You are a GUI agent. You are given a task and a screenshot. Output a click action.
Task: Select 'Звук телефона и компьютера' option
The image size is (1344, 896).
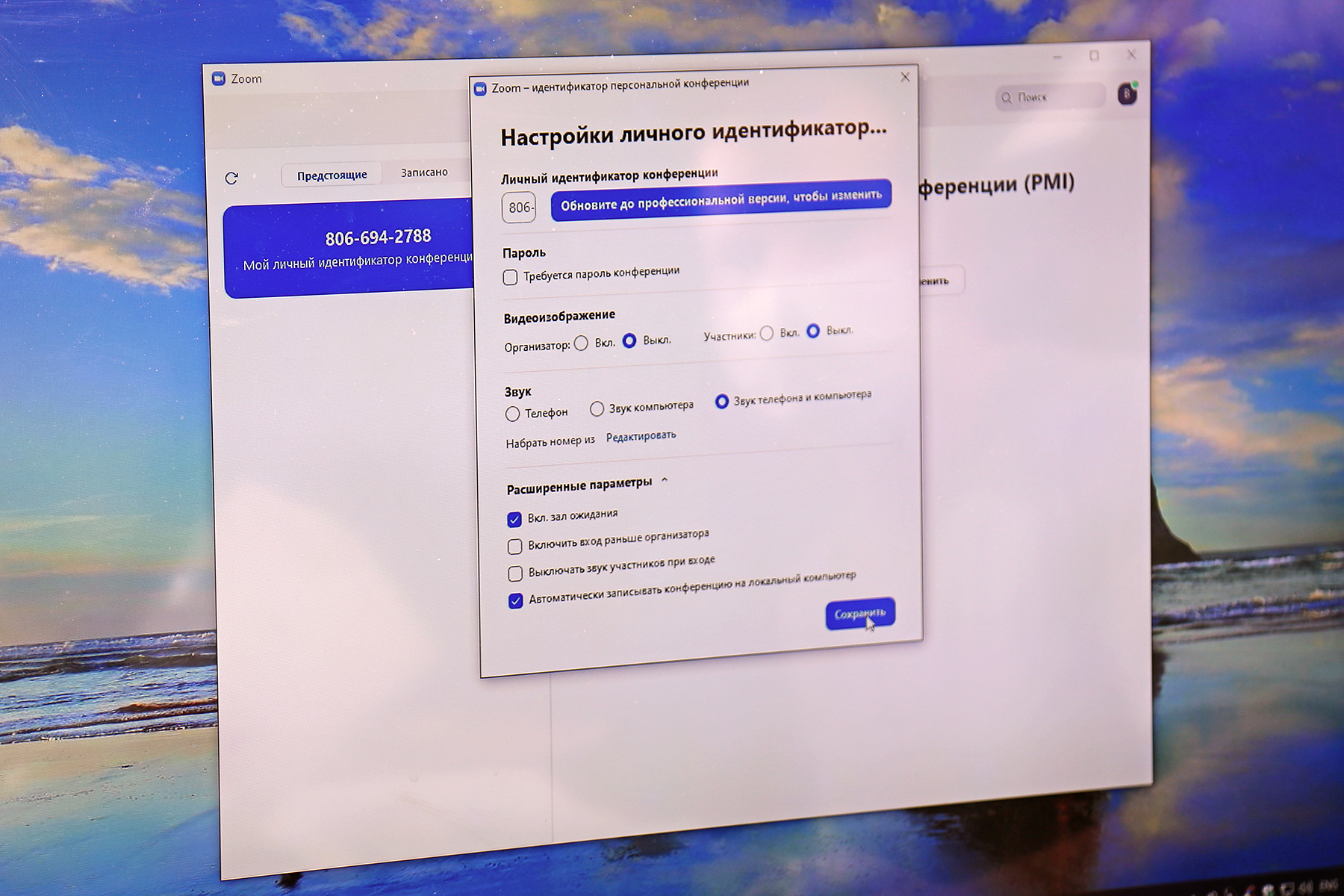tap(721, 402)
